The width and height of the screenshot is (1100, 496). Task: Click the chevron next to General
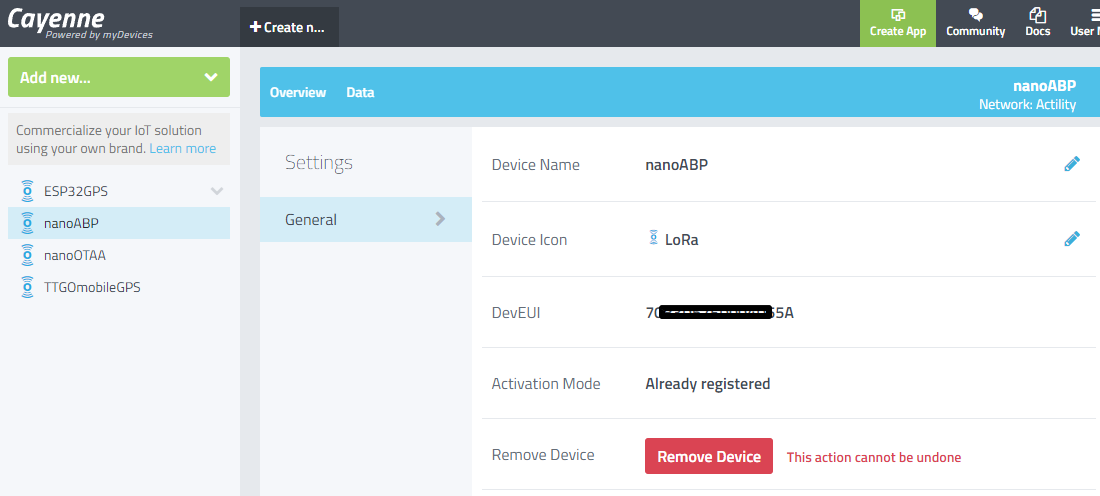pyautogui.click(x=441, y=219)
